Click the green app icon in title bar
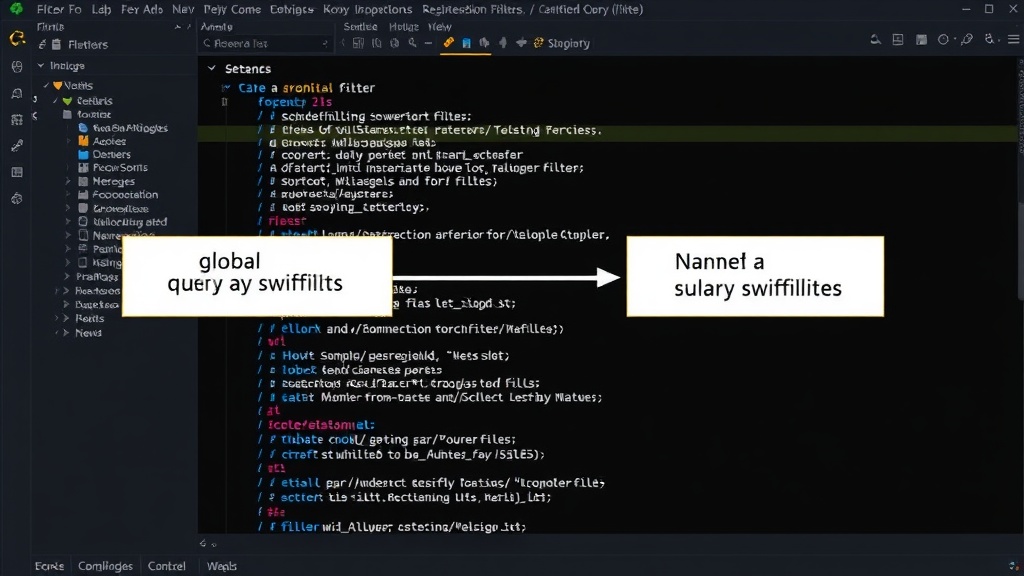 [x=16, y=9]
